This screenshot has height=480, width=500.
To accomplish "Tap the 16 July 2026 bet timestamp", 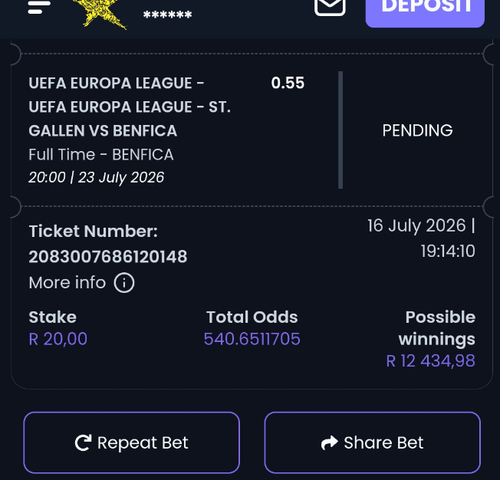I will (421, 238).
